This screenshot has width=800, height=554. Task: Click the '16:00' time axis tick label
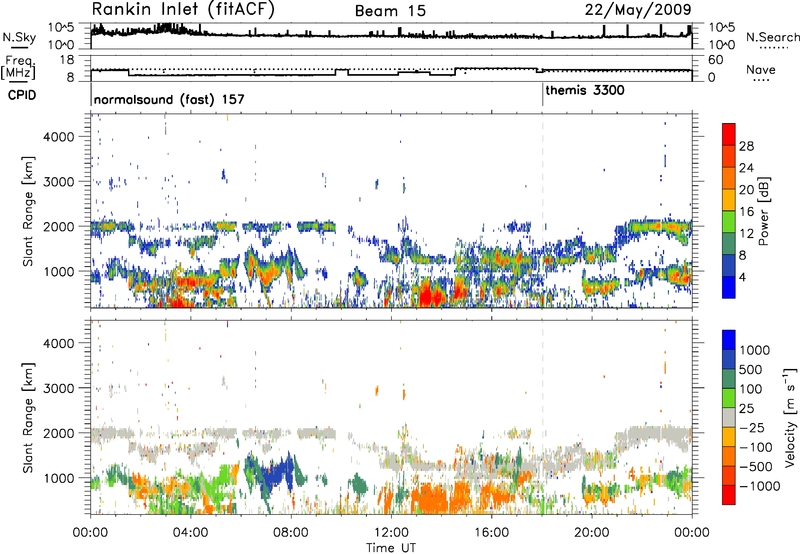tap(491, 533)
